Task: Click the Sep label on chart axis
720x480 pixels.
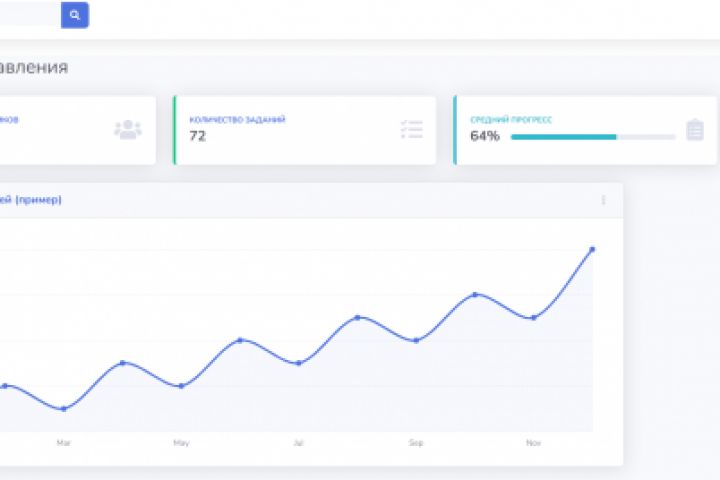Action: (x=416, y=442)
